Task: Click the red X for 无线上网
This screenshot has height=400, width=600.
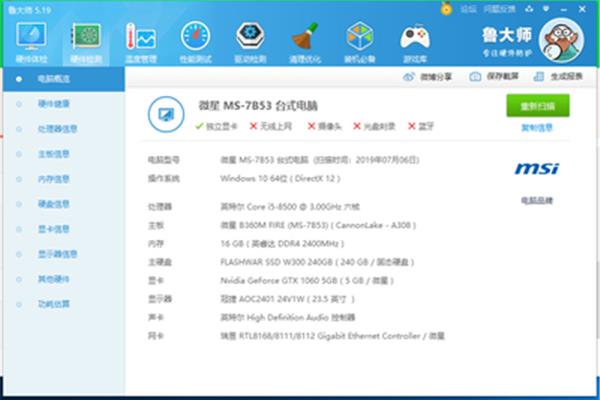Action: tap(253, 126)
